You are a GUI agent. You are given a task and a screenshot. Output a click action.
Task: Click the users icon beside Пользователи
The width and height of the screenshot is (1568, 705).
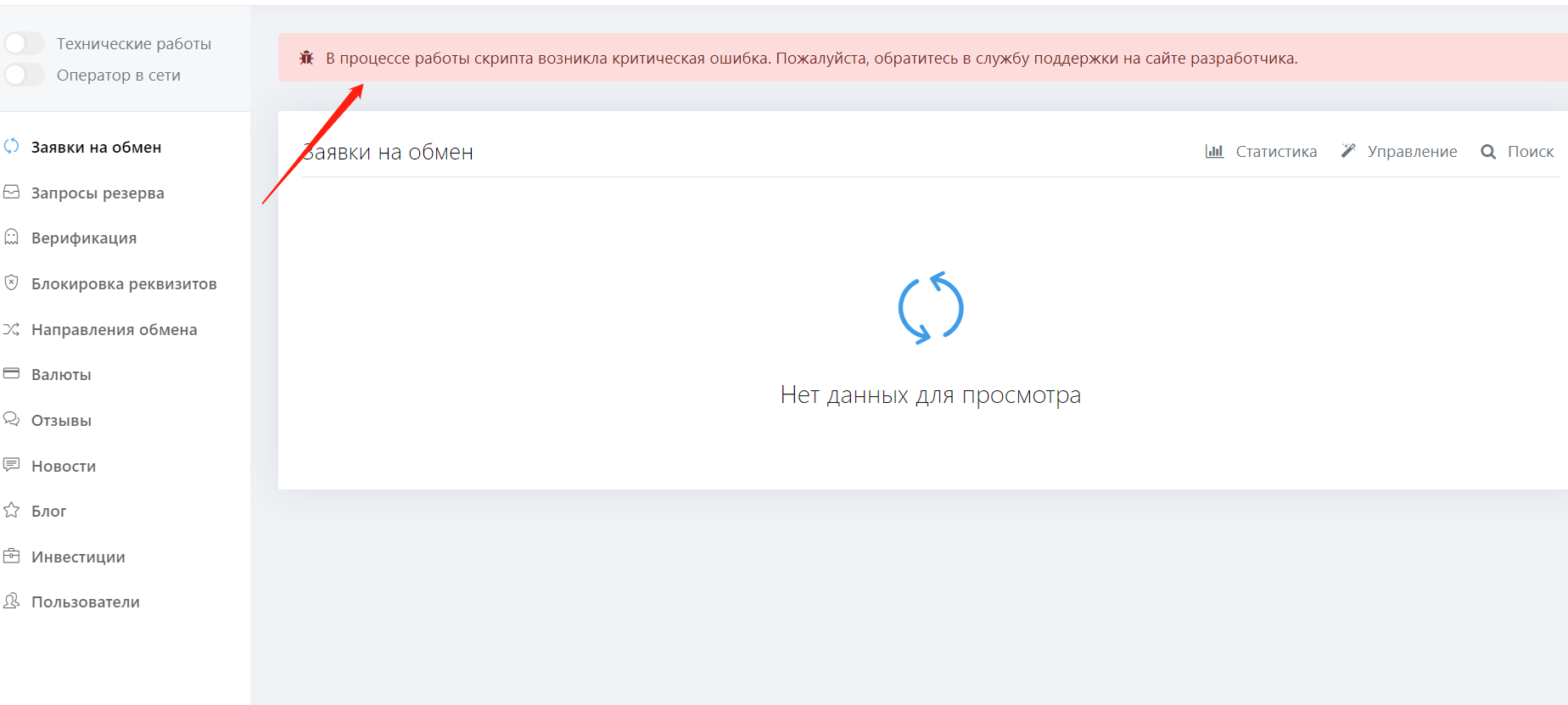click(11, 601)
